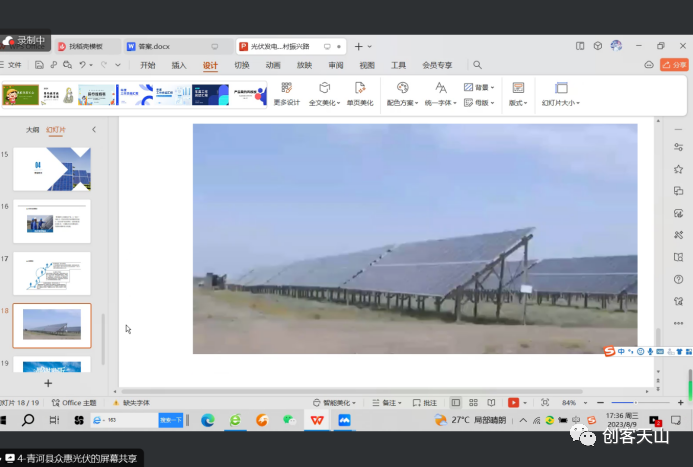
Task: Click zoom in plus button
Action: coord(681,402)
